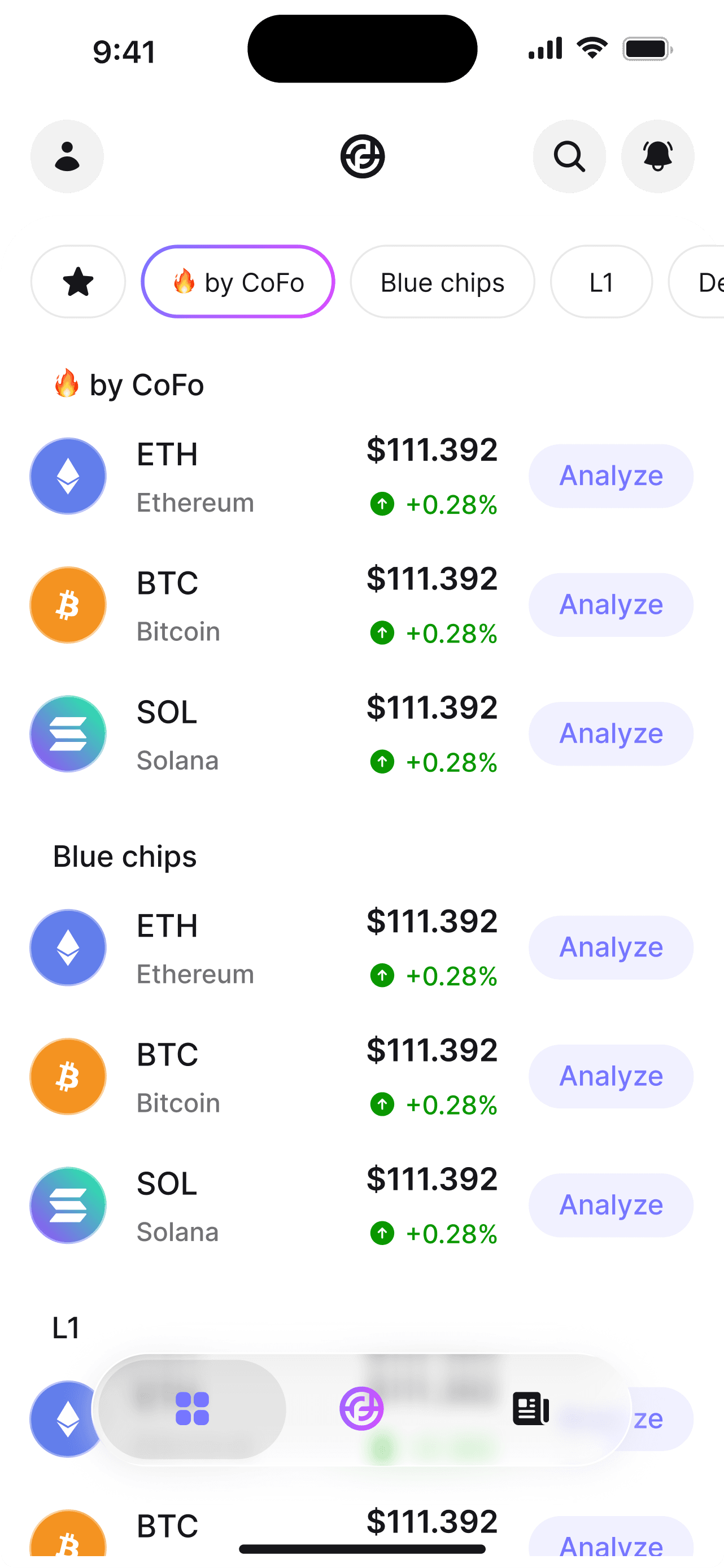724x1568 pixels.
Task: Analyze ETH under Blue chips
Action: click(610, 947)
